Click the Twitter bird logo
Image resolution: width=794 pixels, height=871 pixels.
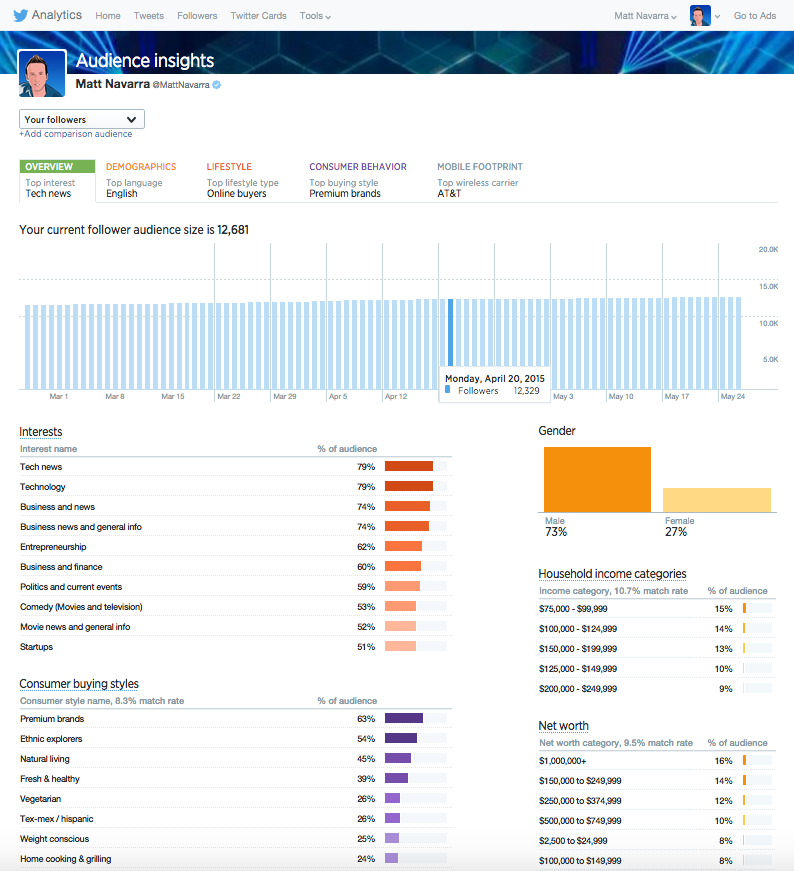19,15
